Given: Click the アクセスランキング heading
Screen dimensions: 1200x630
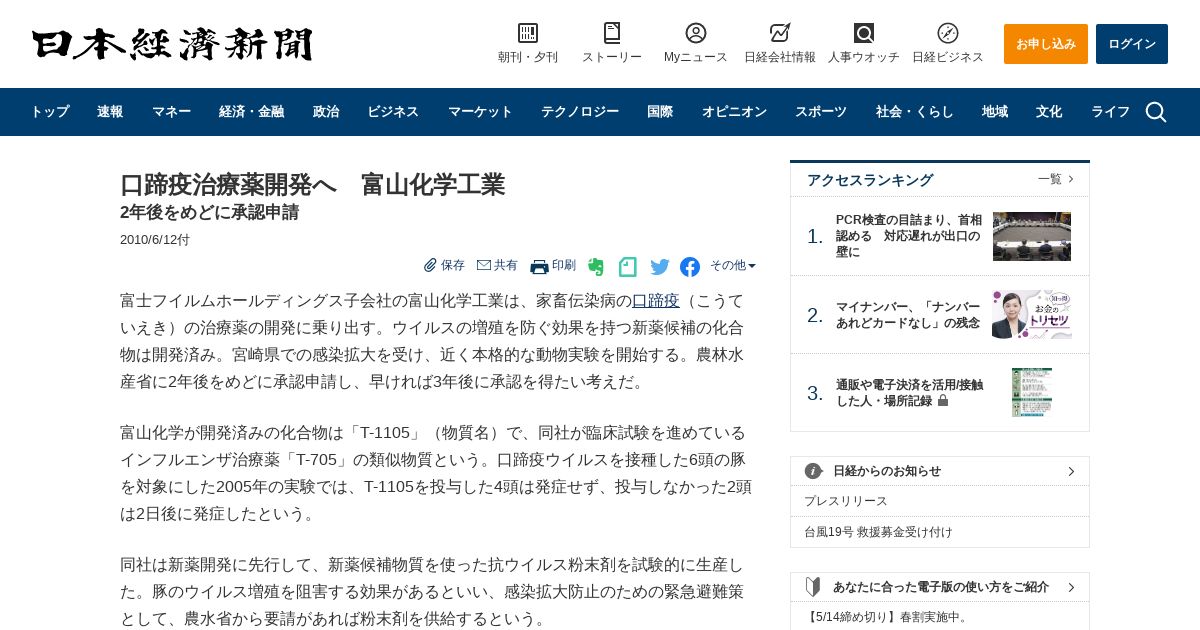Looking at the screenshot, I should coord(870,180).
